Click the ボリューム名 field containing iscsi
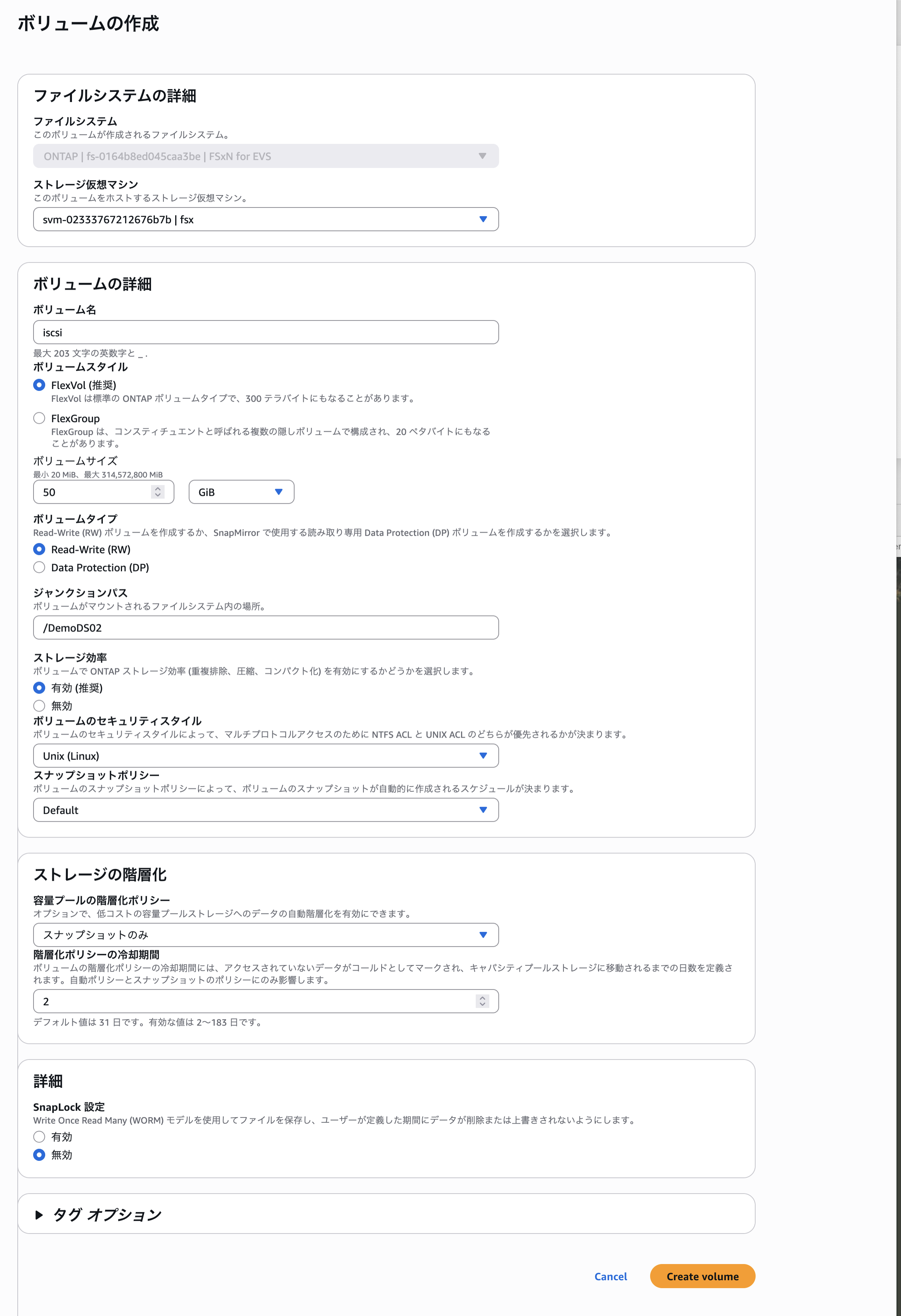This screenshot has width=901, height=1316. click(x=266, y=332)
